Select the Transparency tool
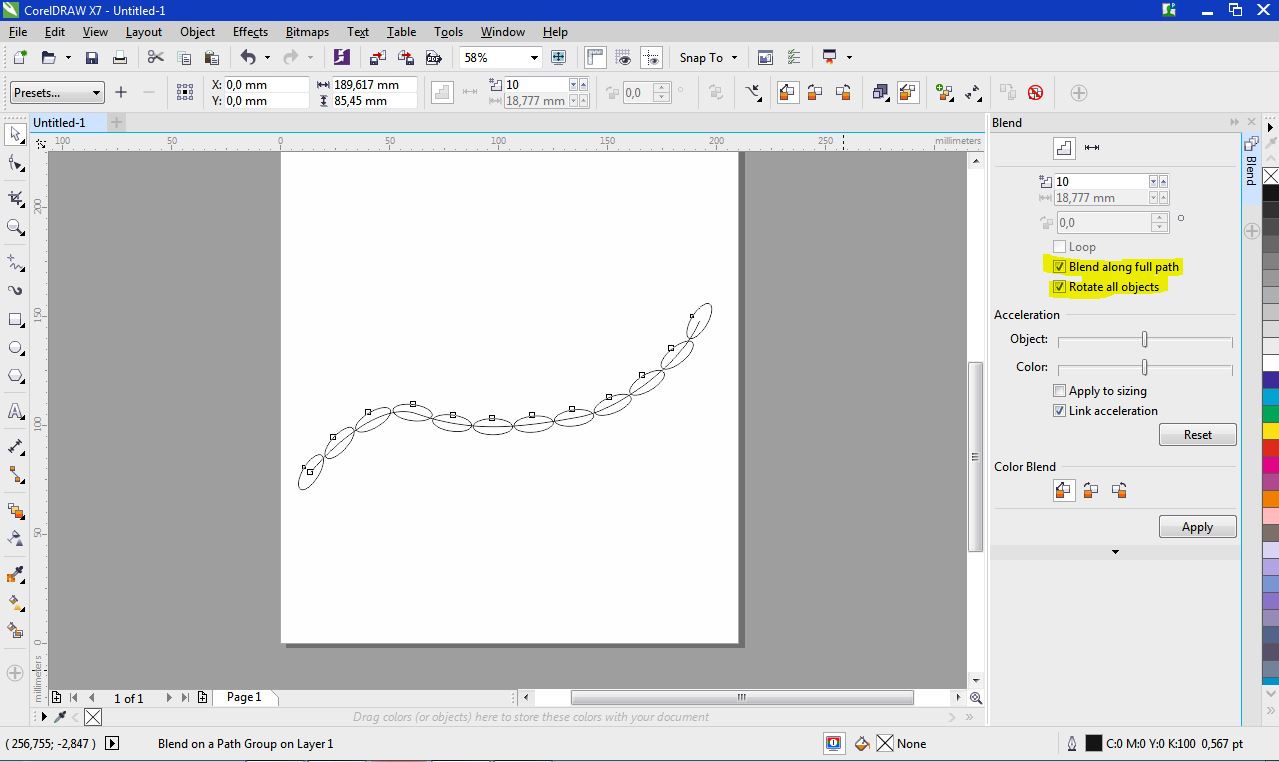Image resolution: width=1279 pixels, height=762 pixels. coord(15,538)
